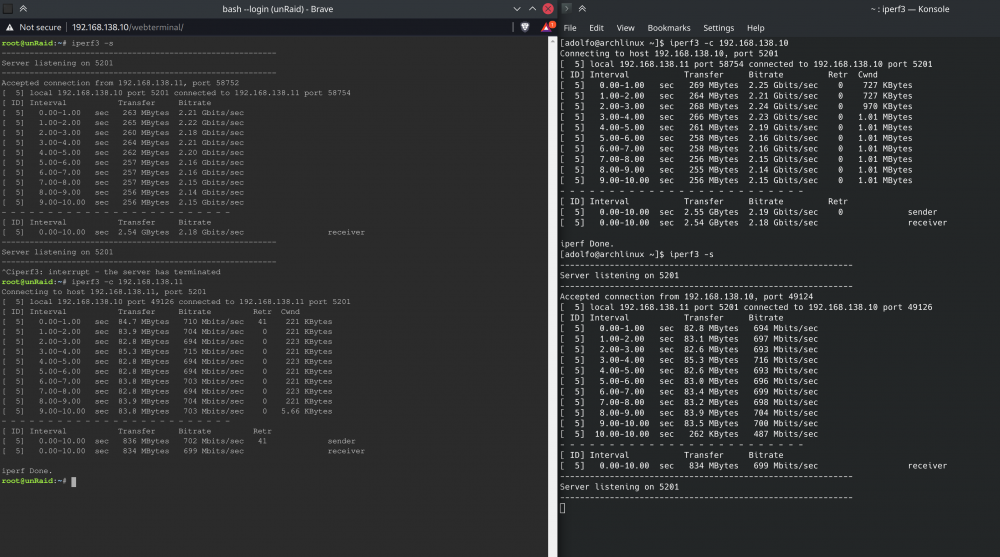Click the Not secure warning triangle
1000x557 pixels.
click(x=10, y=27)
